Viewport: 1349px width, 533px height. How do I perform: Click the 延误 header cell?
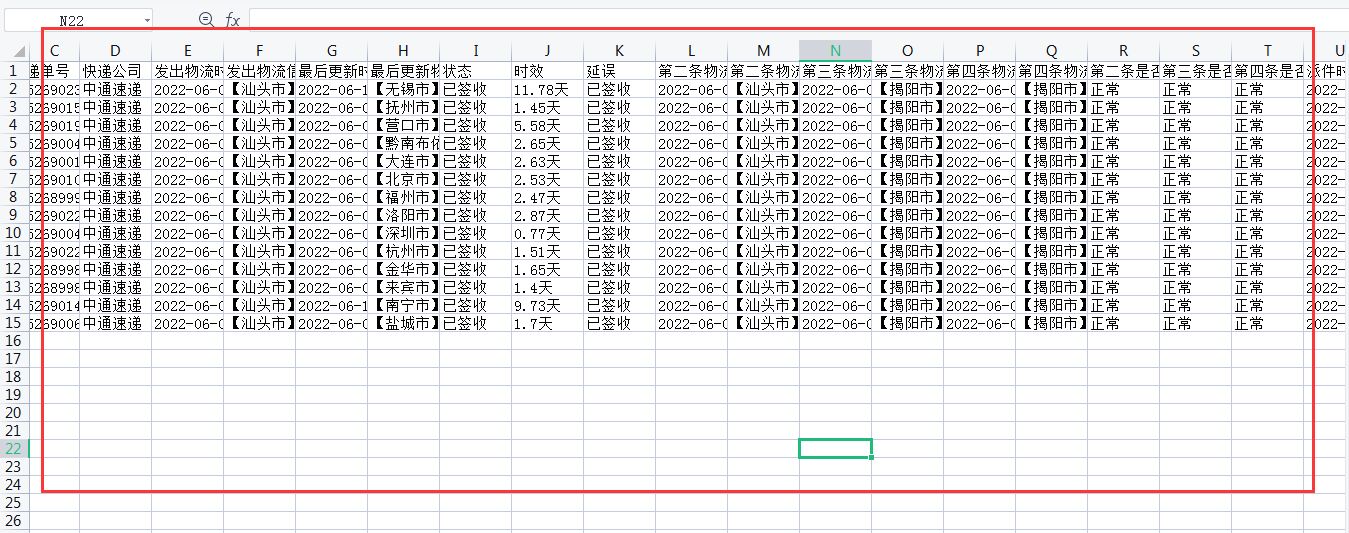620,71
